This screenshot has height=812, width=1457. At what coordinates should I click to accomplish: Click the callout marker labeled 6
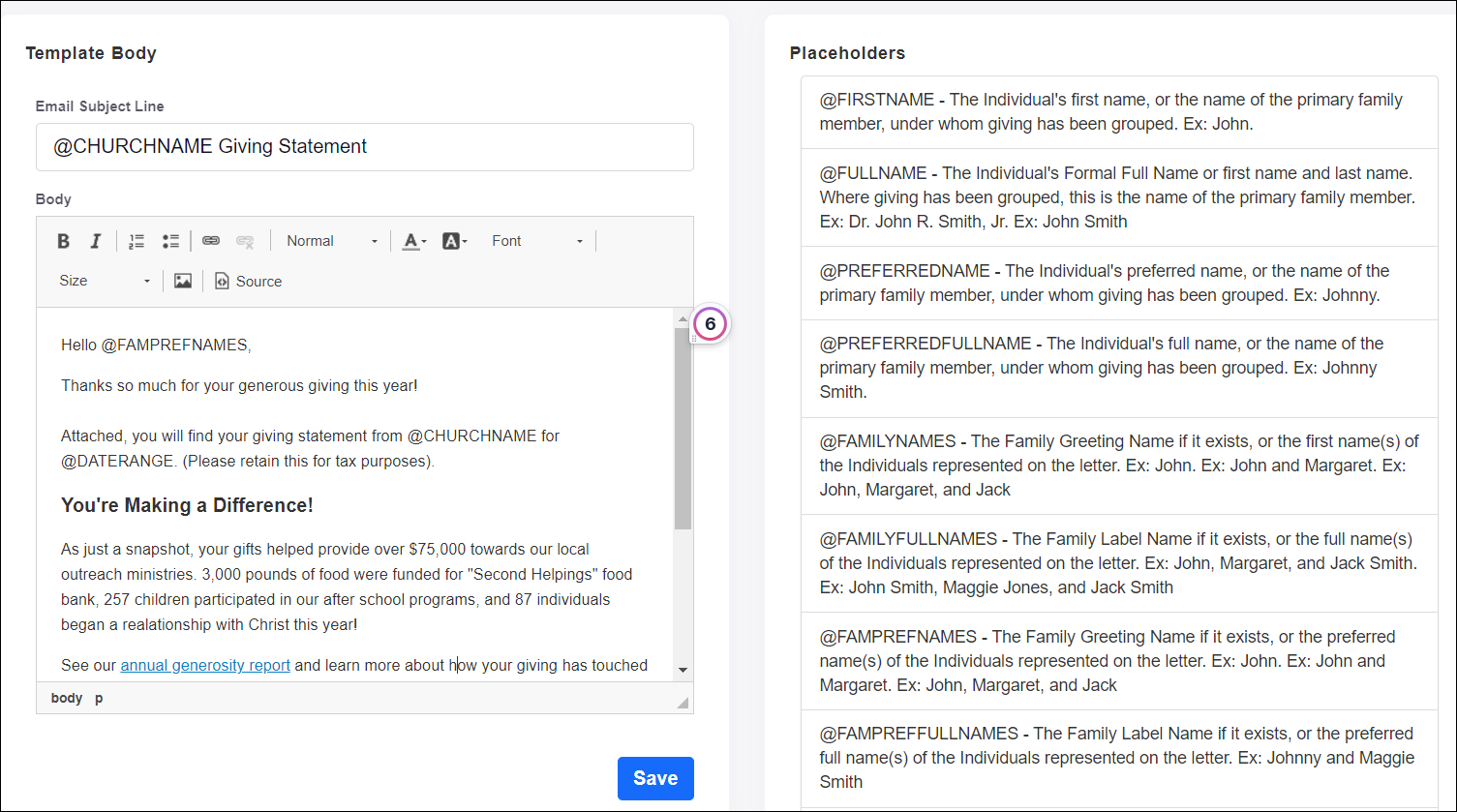[x=710, y=323]
